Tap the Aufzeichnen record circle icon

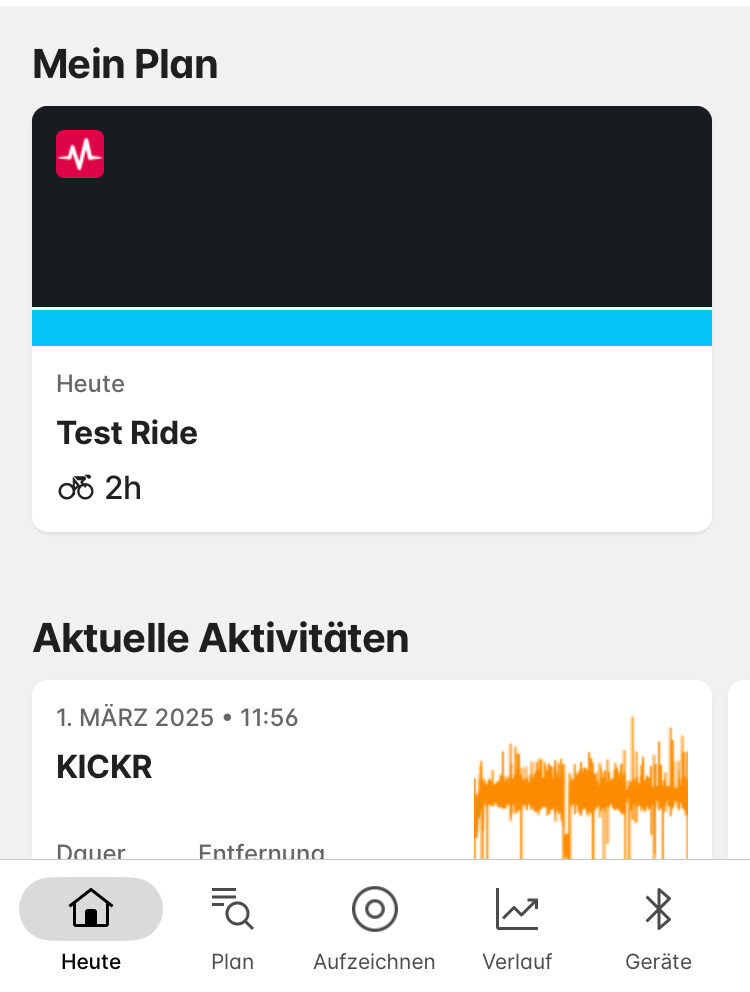pos(375,909)
